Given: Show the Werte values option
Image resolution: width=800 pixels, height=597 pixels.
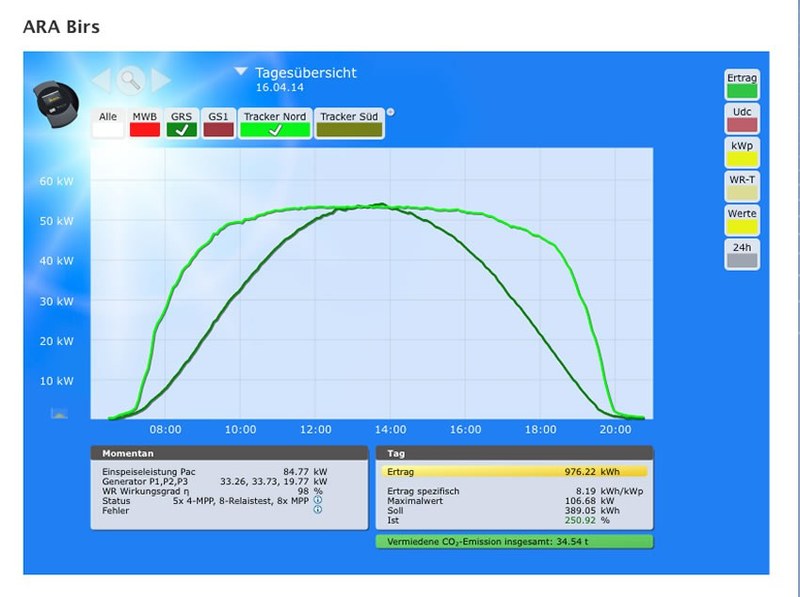Looking at the screenshot, I should point(742,220).
